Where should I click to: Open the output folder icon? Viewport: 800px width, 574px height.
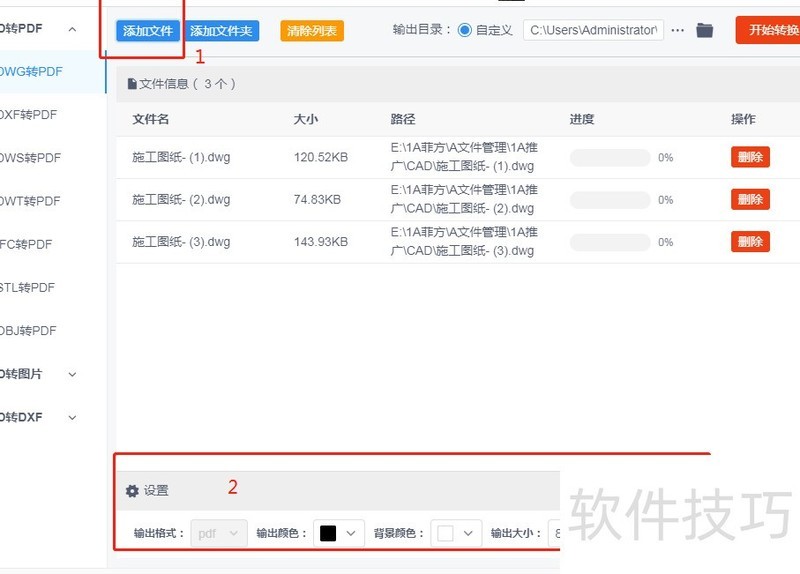coord(705,31)
